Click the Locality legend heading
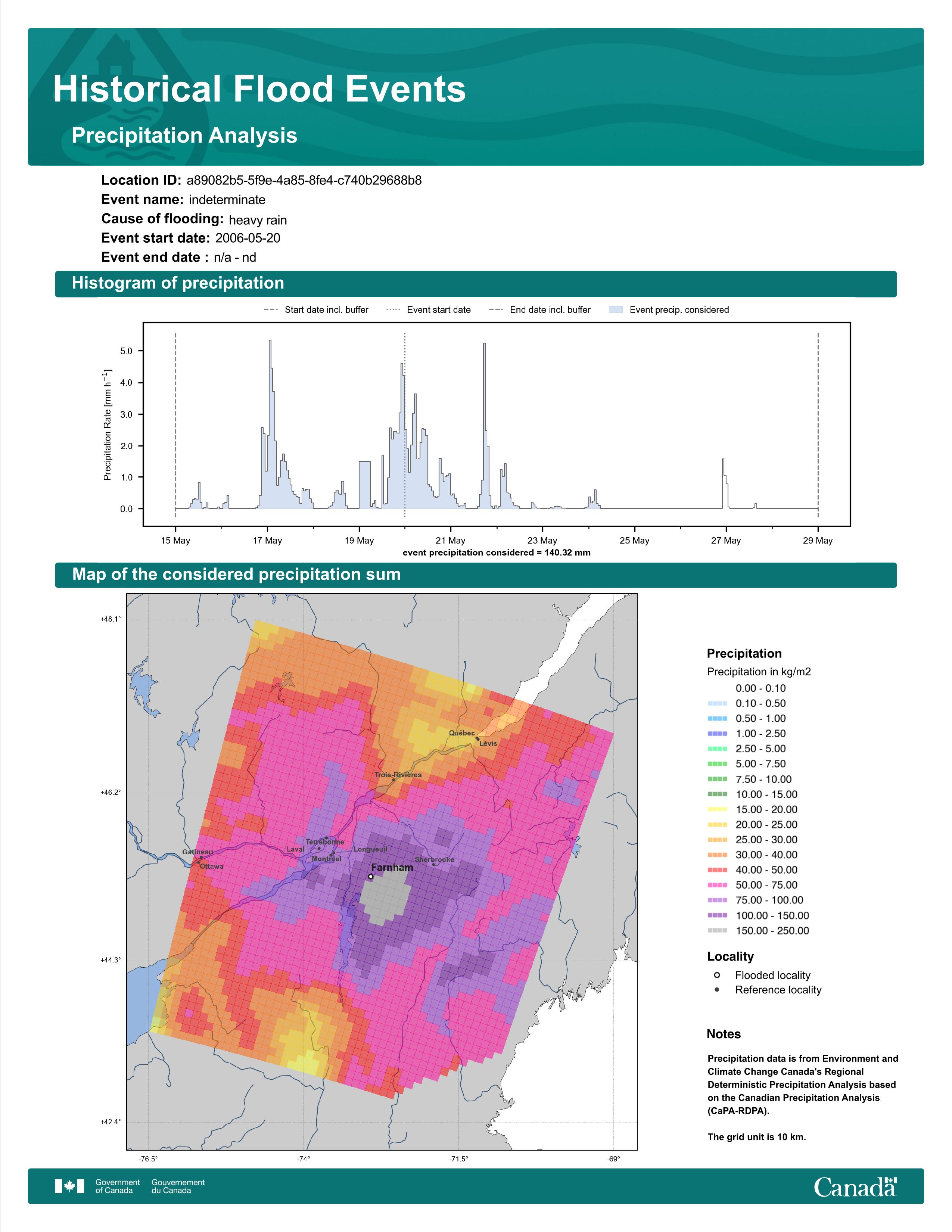The height and width of the screenshot is (1232, 952). [x=730, y=957]
